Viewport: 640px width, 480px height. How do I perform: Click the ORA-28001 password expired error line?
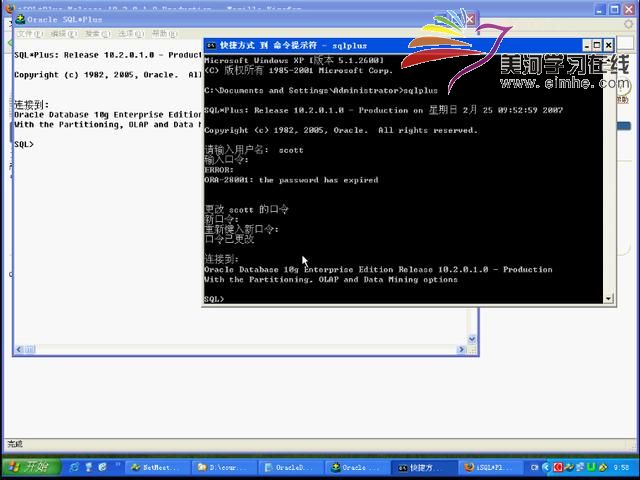point(291,180)
